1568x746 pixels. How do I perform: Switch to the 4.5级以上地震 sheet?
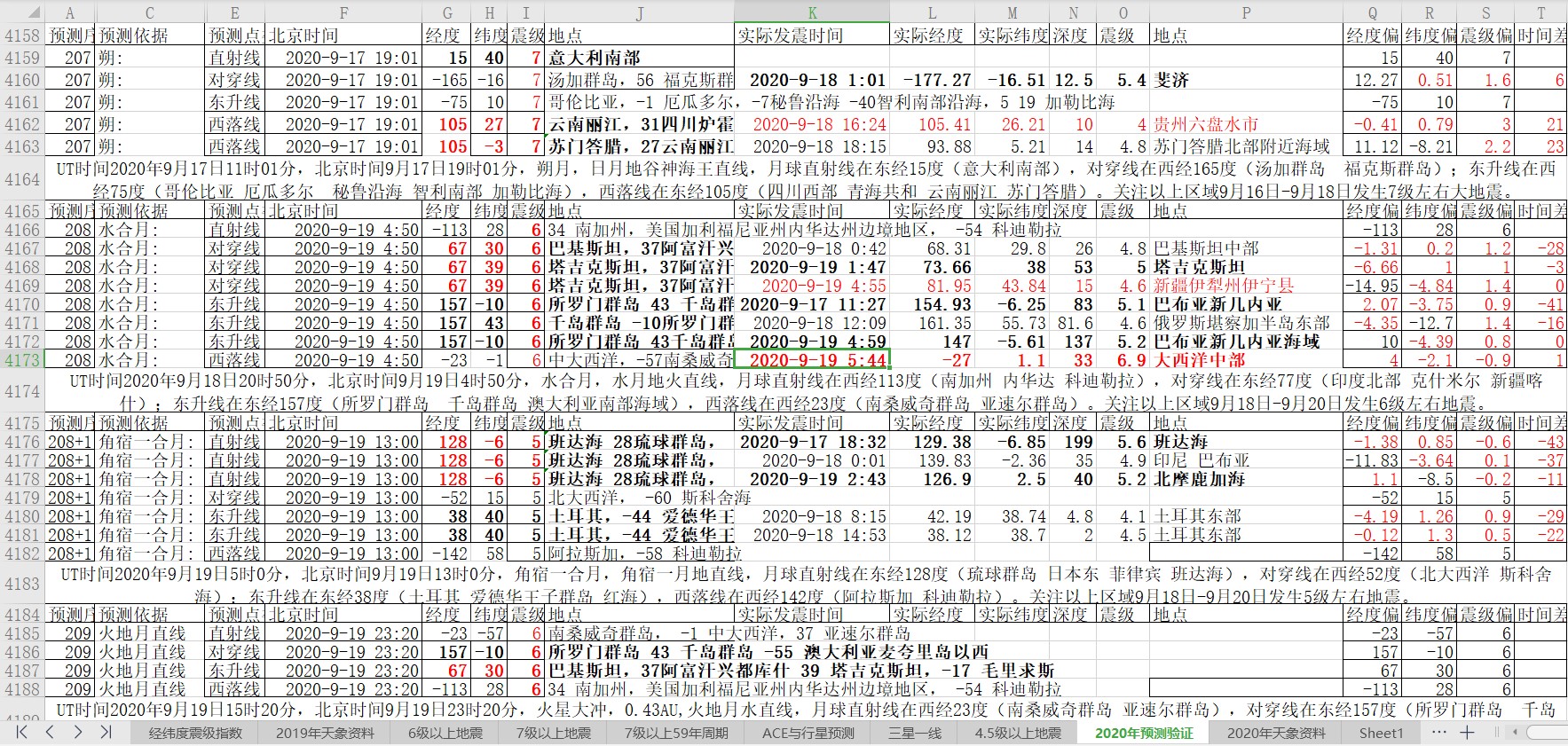(1018, 733)
